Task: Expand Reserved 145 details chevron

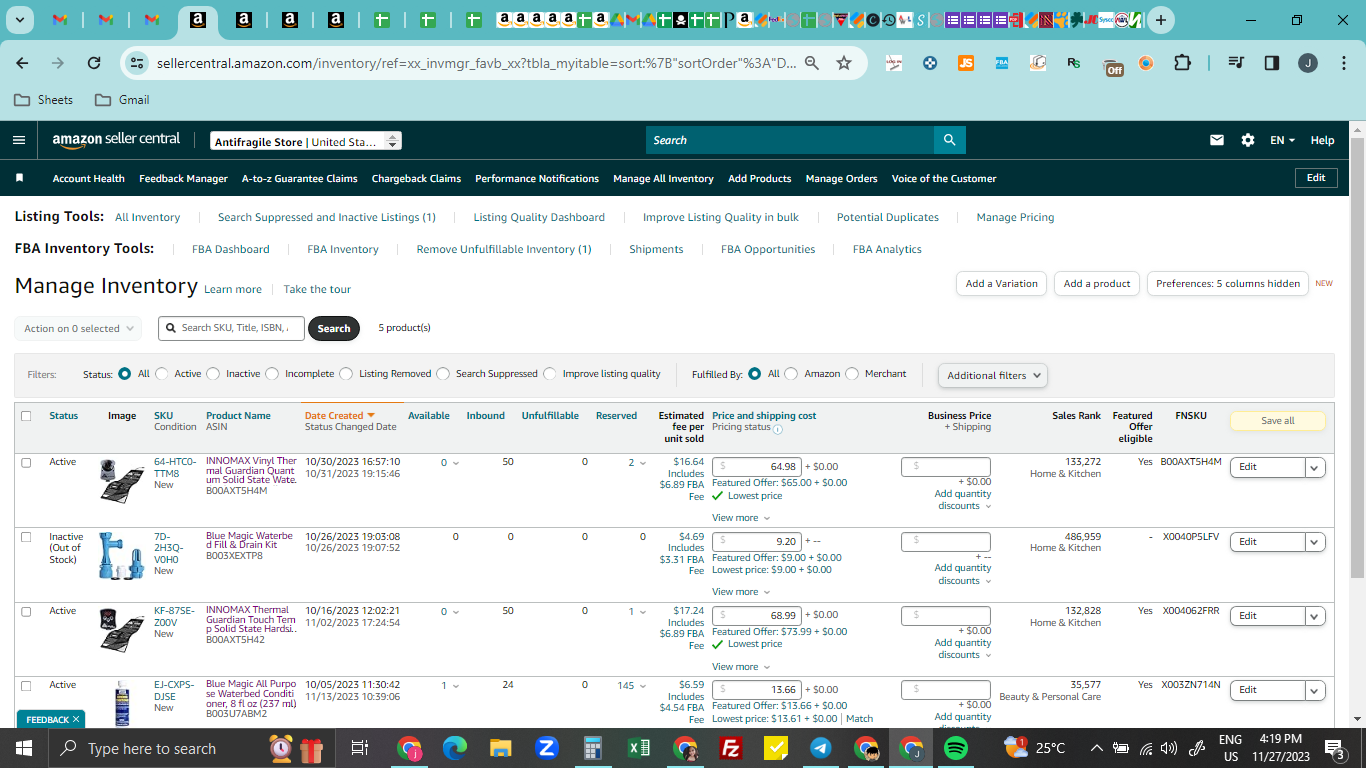Action: pyautogui.click(x=642, y=686)
